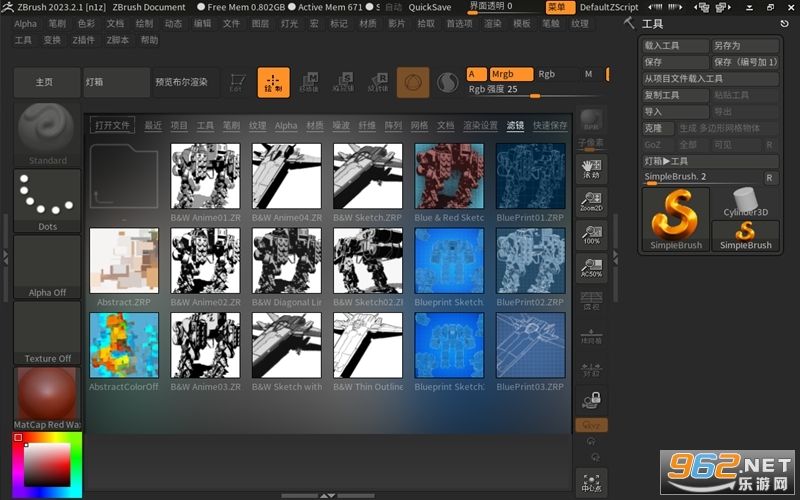Open the 帮助 (Help) menu
Screen dimensions: 800x500
(x=149, y=40)
